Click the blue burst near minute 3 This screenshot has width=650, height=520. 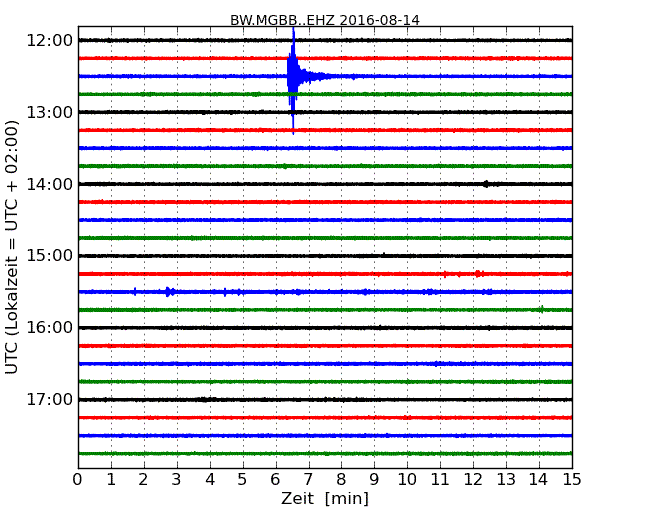coord(168,292)
